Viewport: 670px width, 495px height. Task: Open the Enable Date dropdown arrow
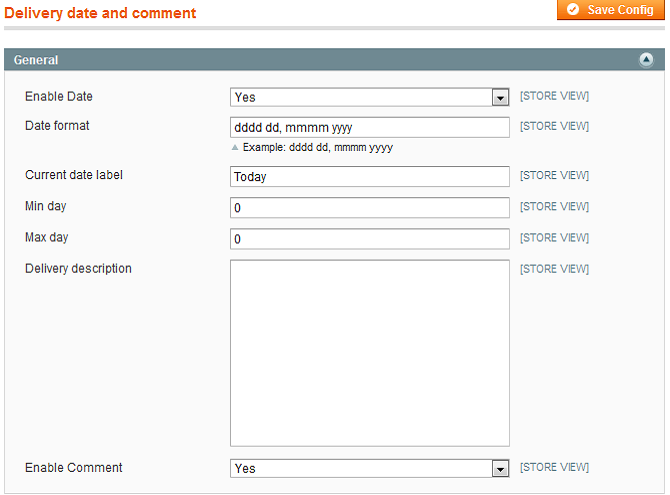(500, 98)
